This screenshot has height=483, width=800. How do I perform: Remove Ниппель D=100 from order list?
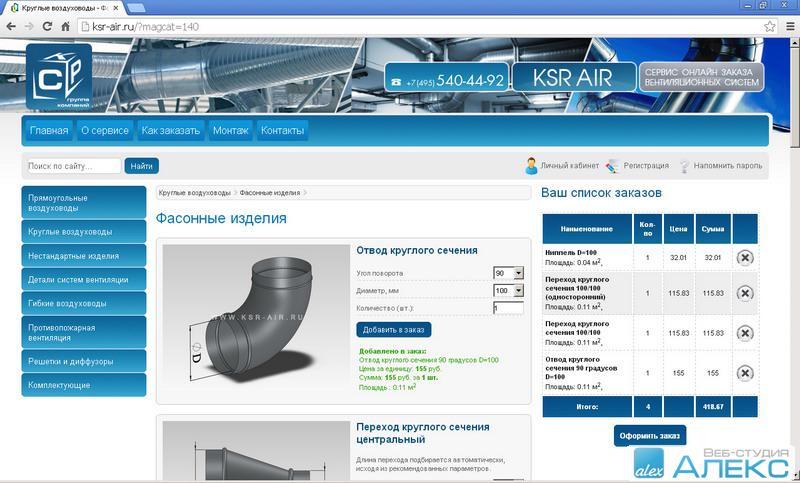(745, 258)
